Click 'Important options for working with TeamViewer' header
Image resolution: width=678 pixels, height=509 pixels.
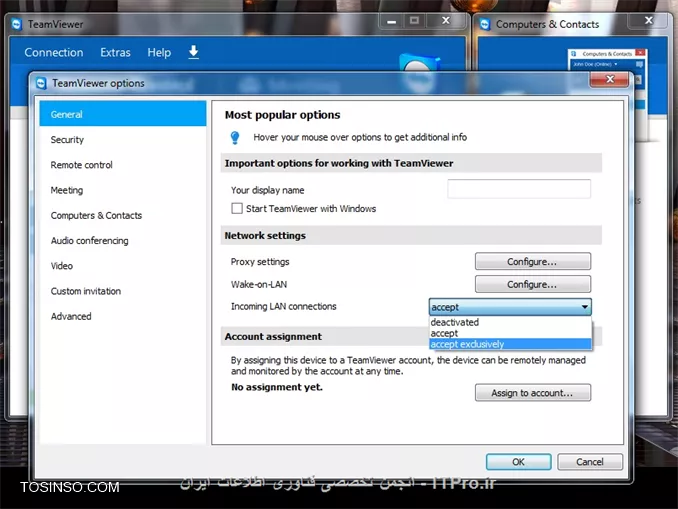411,163
